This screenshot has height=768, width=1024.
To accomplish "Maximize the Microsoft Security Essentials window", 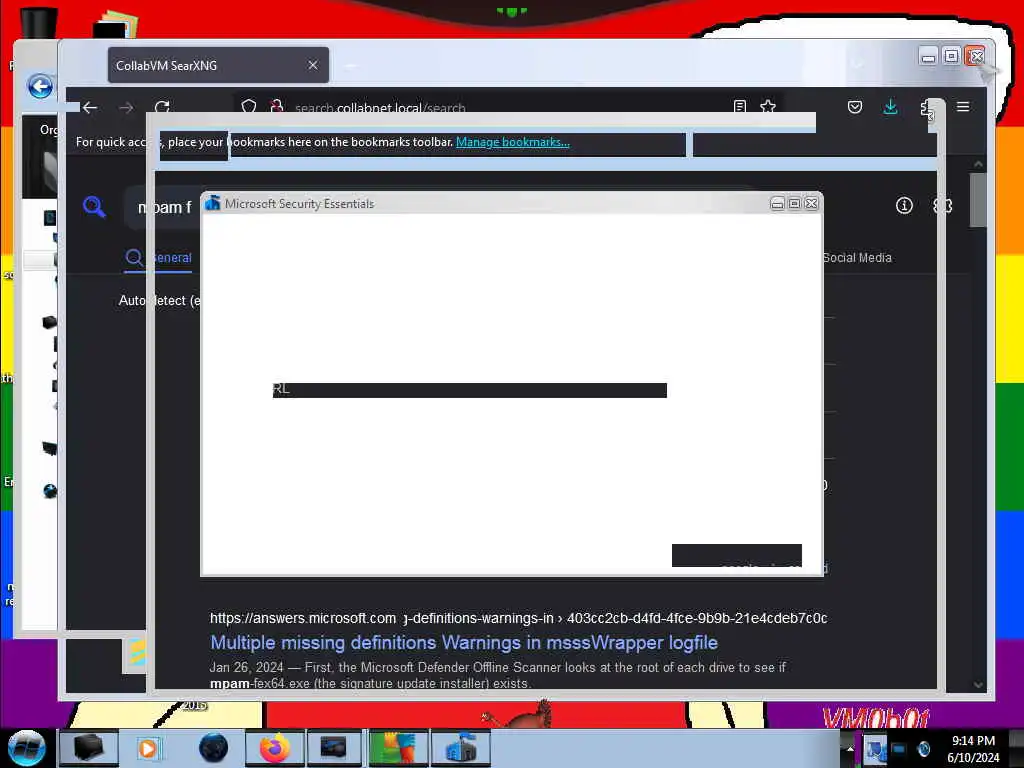I will point(794,204).
